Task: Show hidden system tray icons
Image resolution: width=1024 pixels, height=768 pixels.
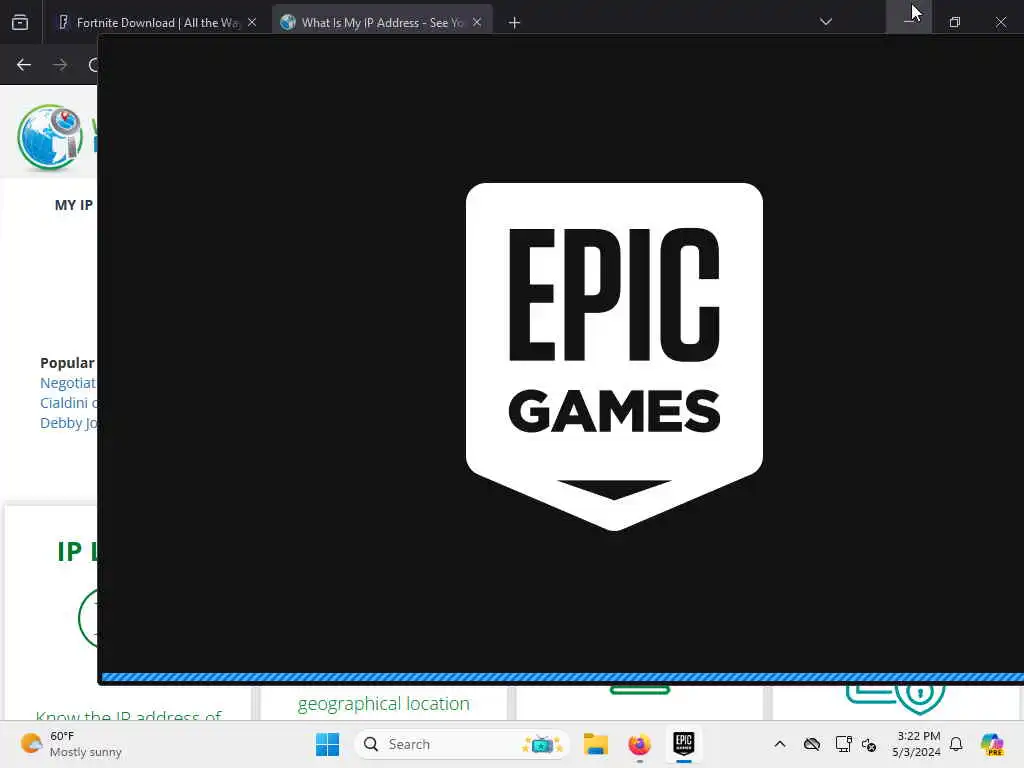Action: (x=780, y=744)
